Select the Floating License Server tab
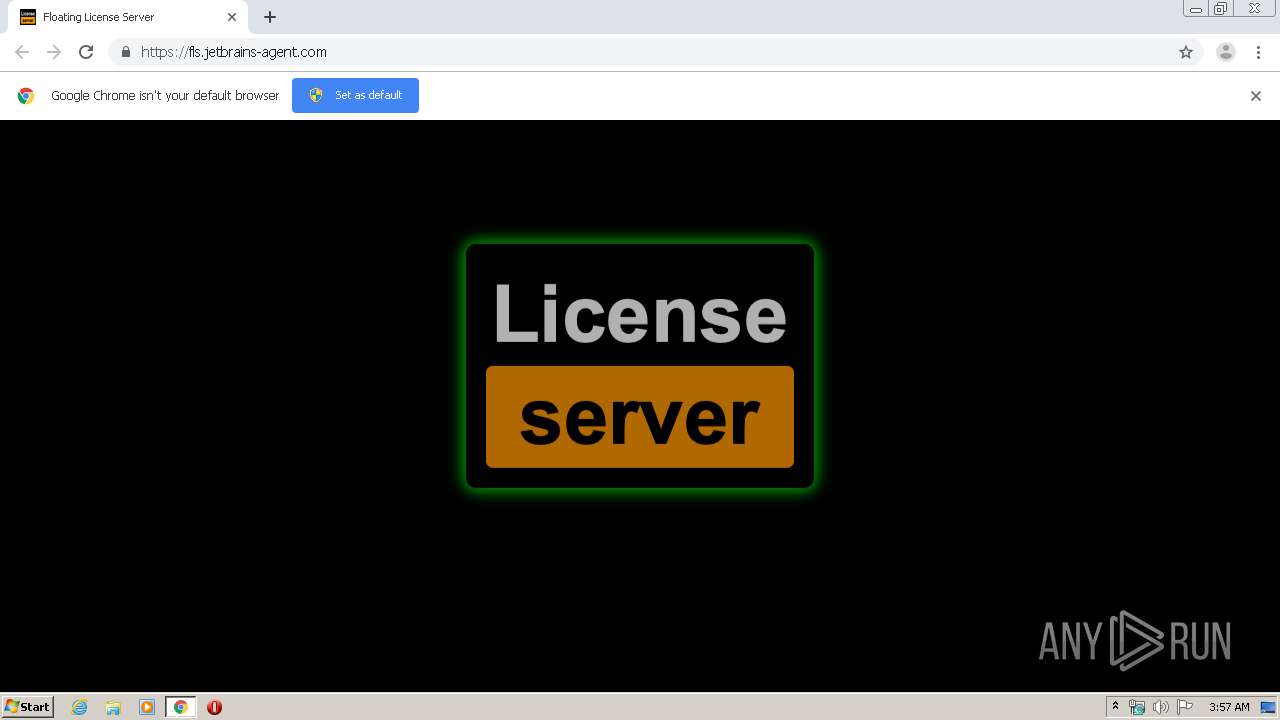Image resolution: width=1280 pixels, height=720 pixels. (x=128, y=17)
